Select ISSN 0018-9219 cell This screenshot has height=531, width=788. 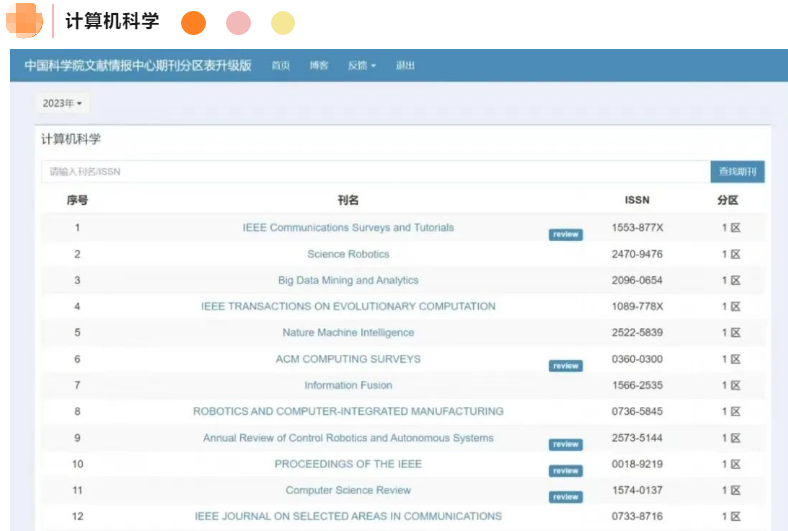(x=637, y=464)
